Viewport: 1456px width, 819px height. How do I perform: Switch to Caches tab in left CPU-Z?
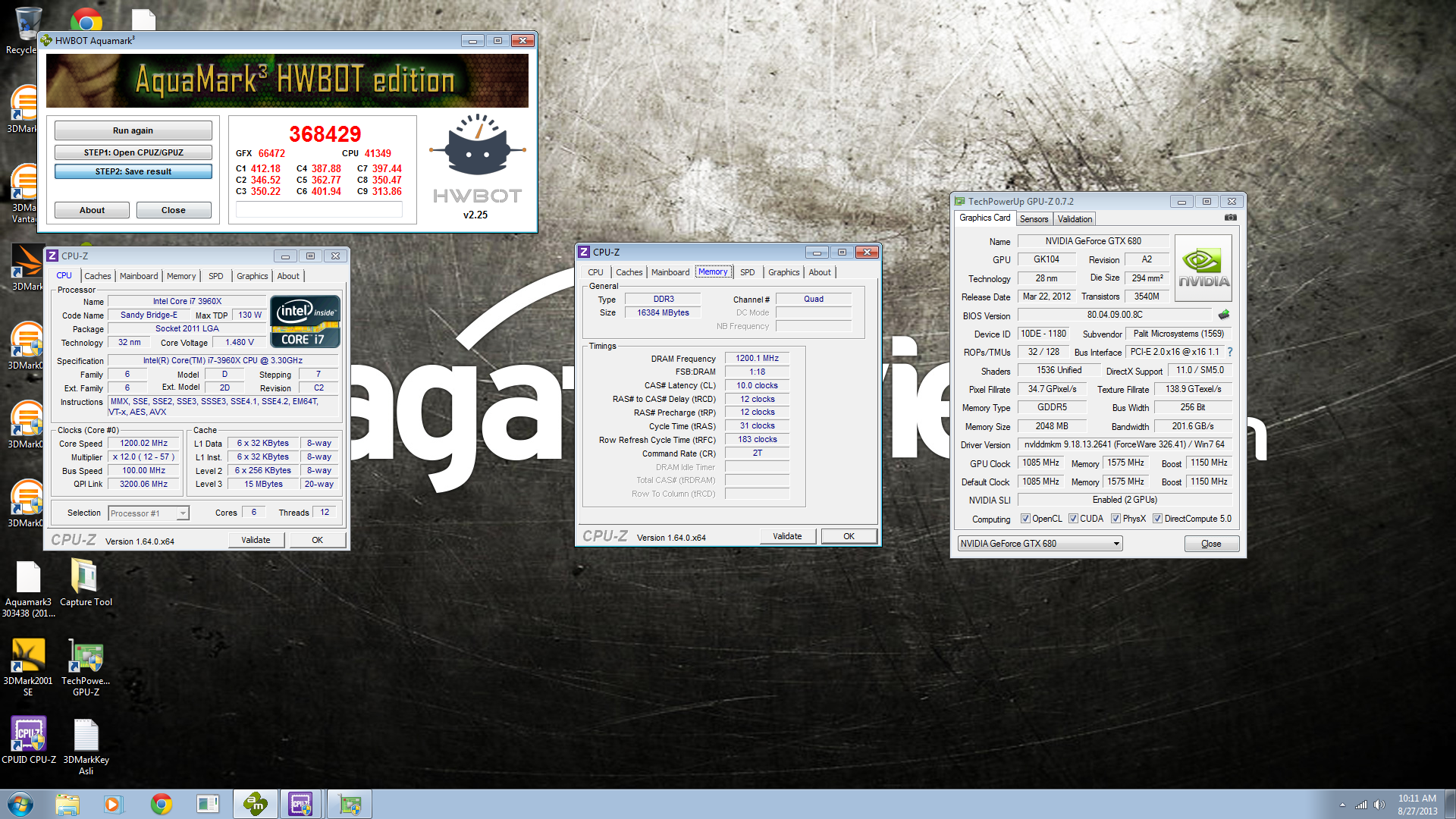coord(97,276)
